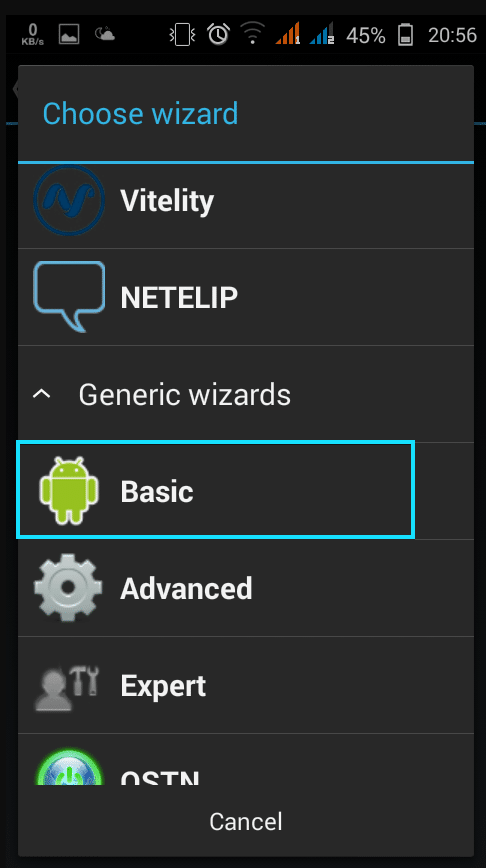Viewport: 486px width, 868px height.
Task: Cancel the Choose wizard dialog
Action: click(x=246, y=822)
